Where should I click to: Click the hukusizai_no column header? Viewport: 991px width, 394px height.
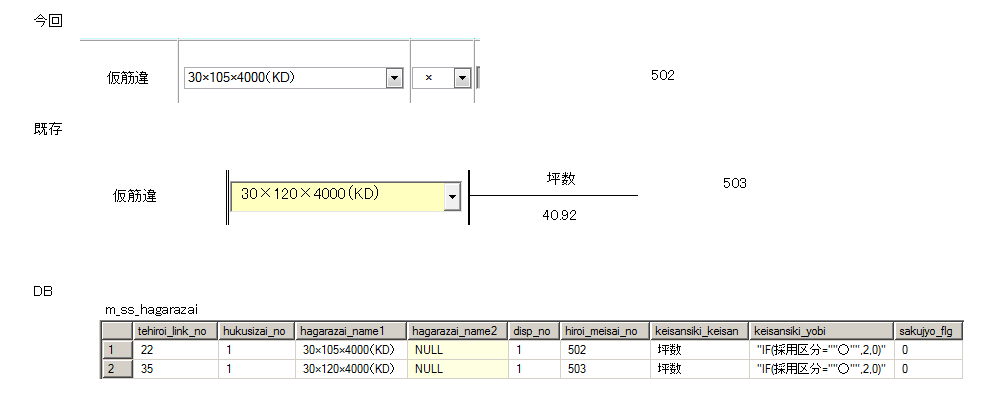257,331
